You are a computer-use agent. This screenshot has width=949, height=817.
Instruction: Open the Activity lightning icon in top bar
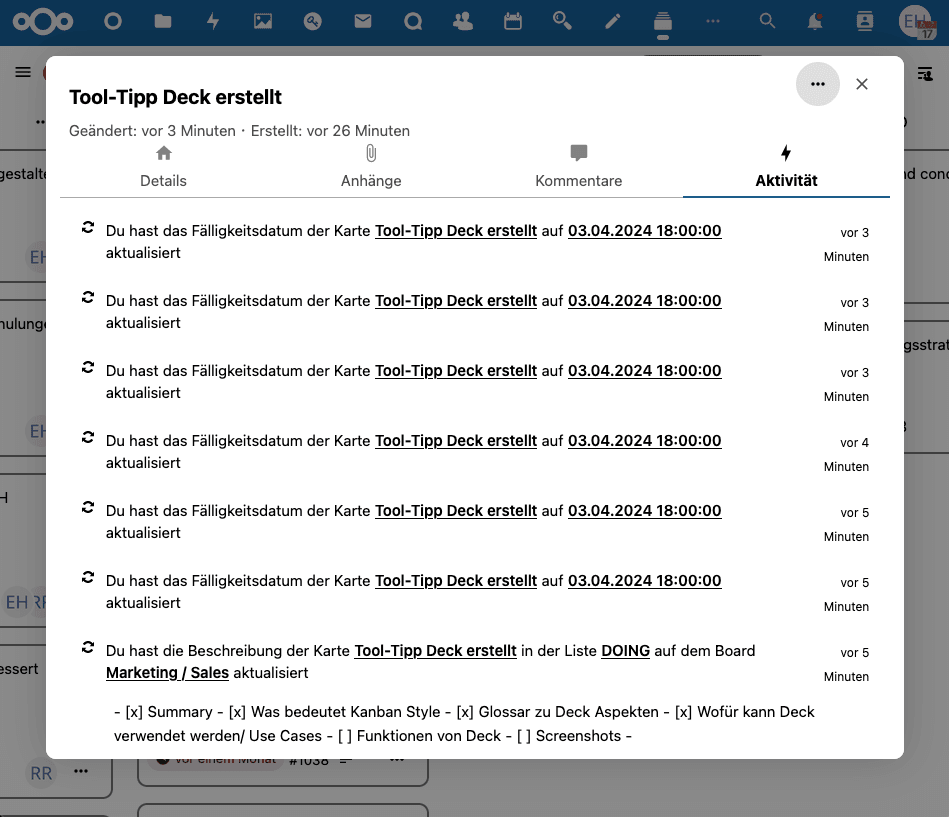pos(213,21)
